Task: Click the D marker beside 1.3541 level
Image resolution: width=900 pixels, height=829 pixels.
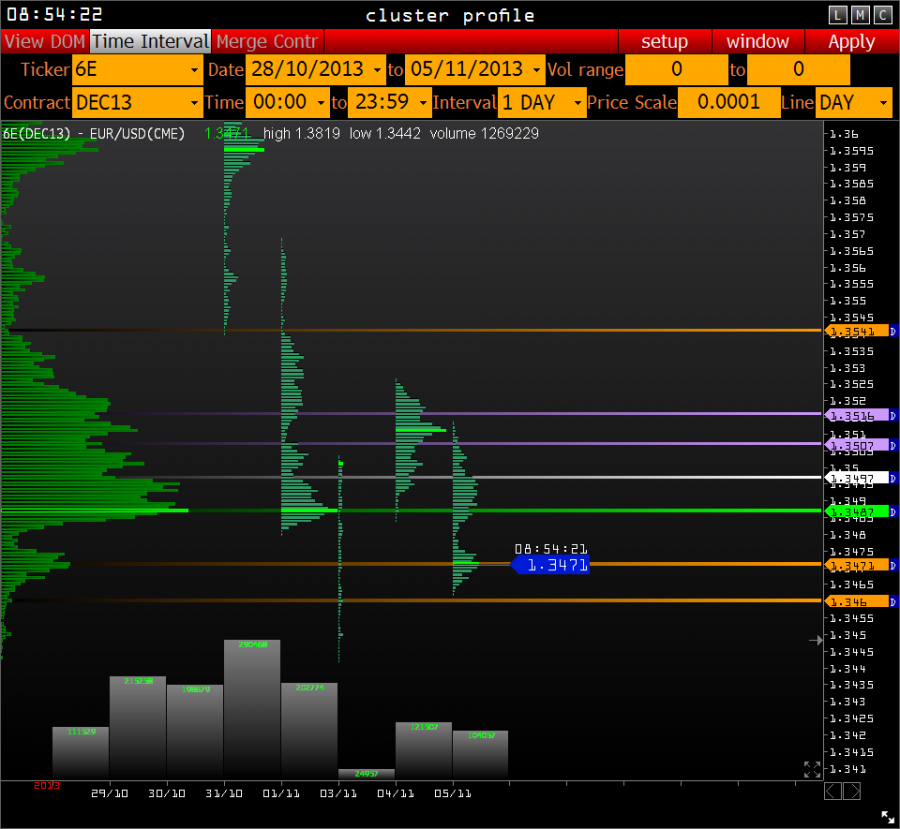Action: [x=894, y=330]
